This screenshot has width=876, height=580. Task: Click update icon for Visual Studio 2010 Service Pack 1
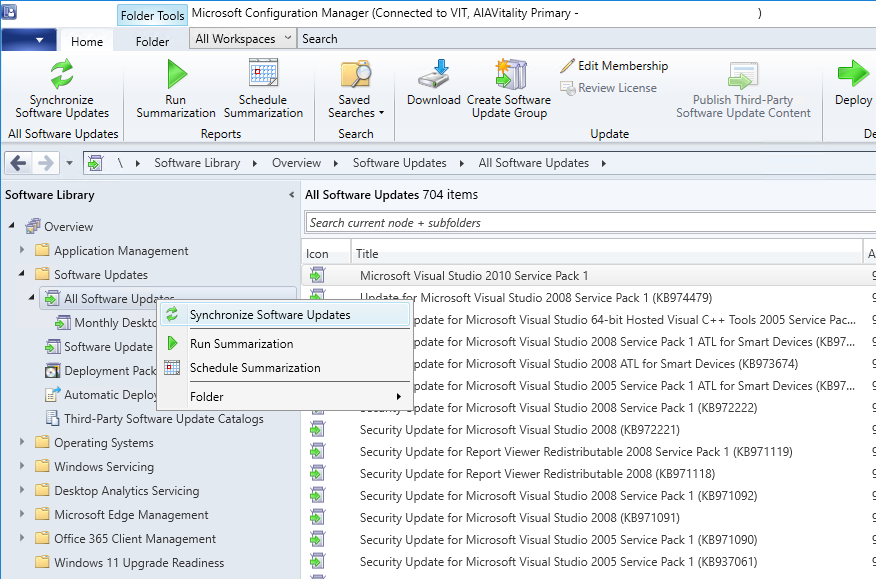317,275
